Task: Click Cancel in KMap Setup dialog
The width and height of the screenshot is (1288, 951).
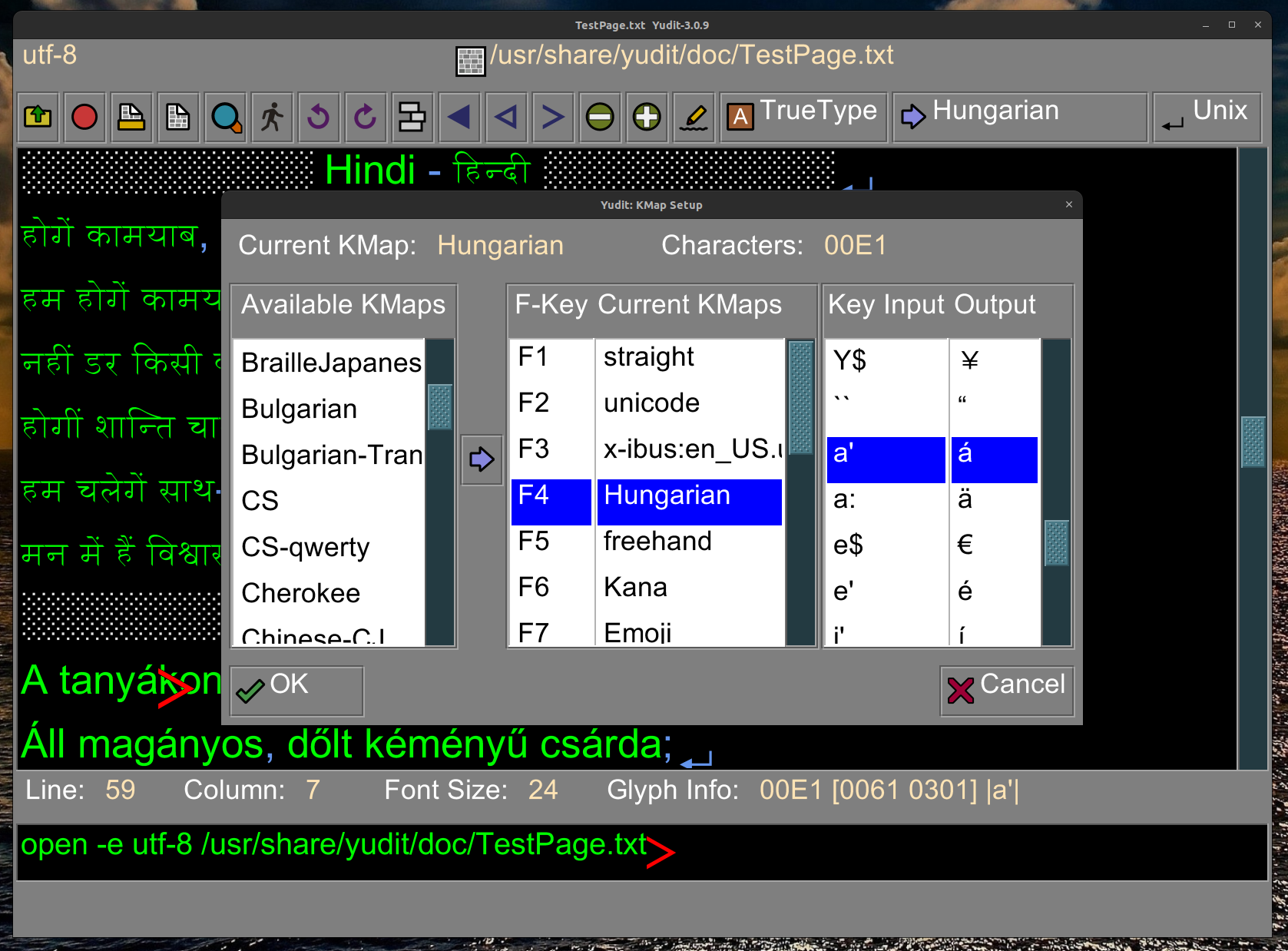Action: (1006, 691)
